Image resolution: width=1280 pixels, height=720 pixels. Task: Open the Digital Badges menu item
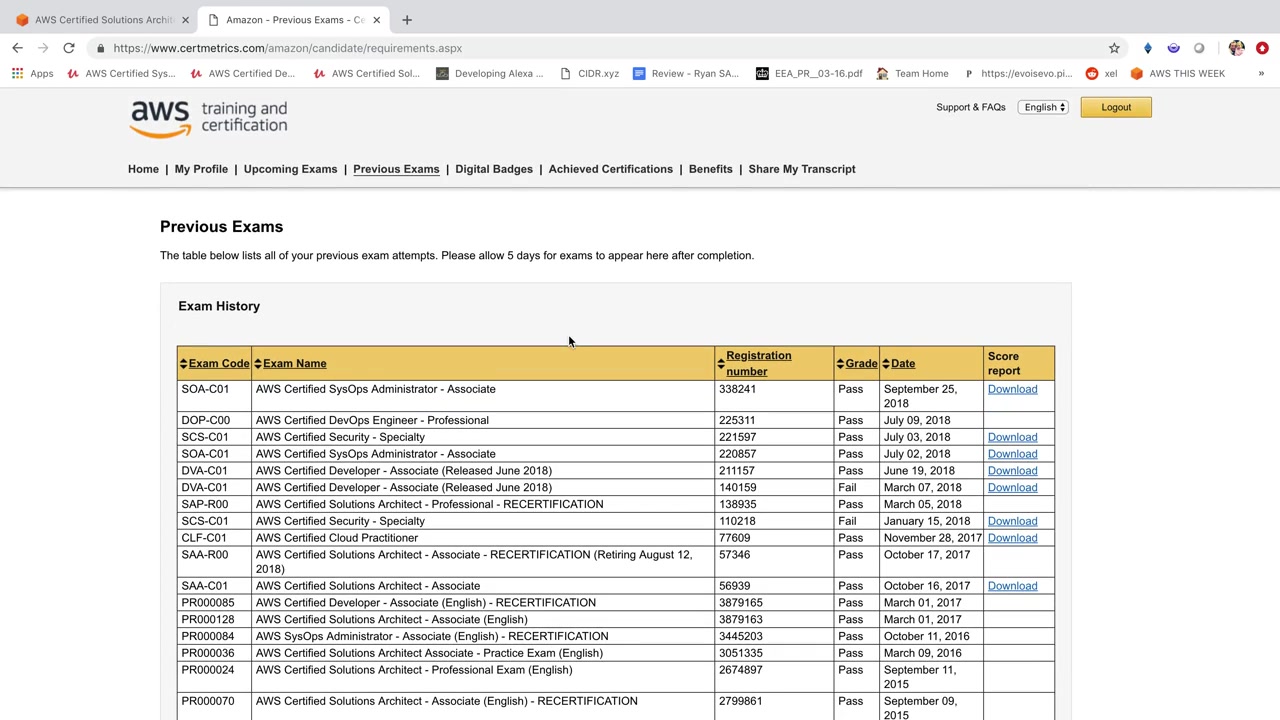pos(494,169)
